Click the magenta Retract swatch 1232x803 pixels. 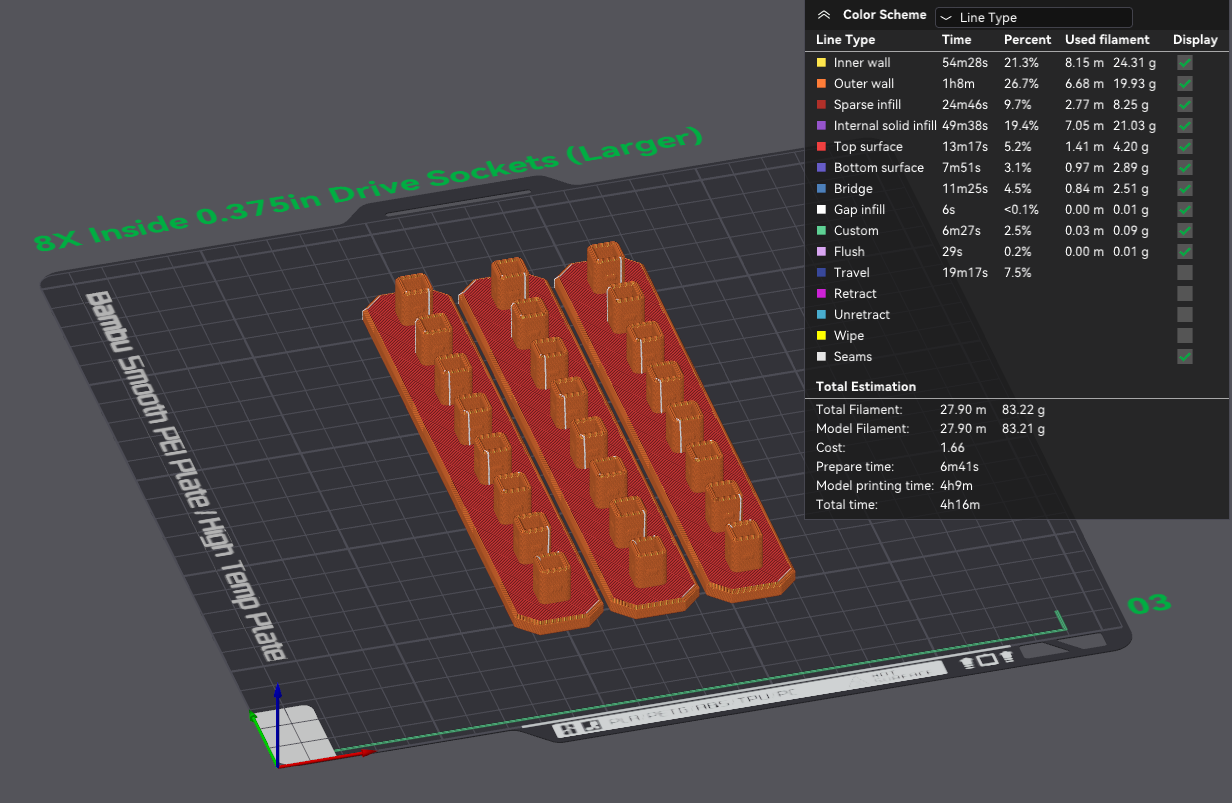[822, 294]
